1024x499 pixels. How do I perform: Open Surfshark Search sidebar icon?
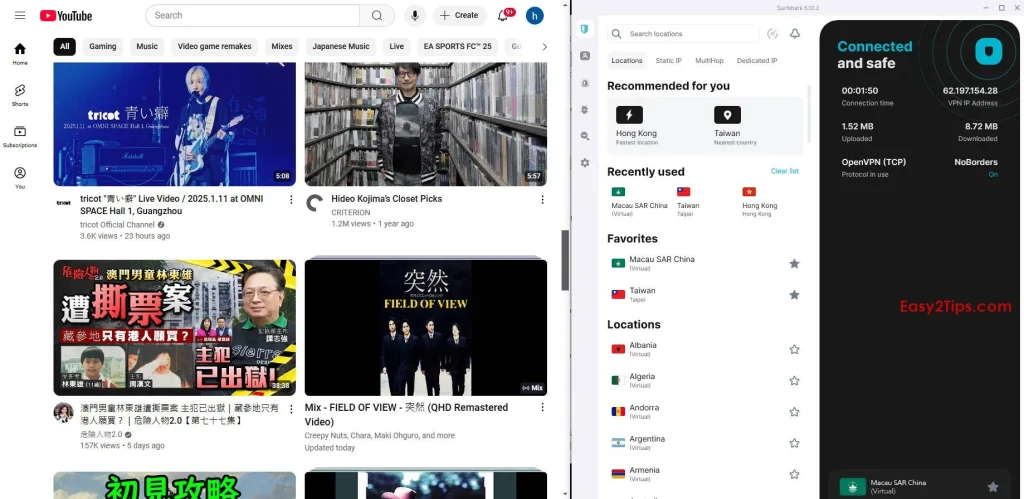[584, 137]
